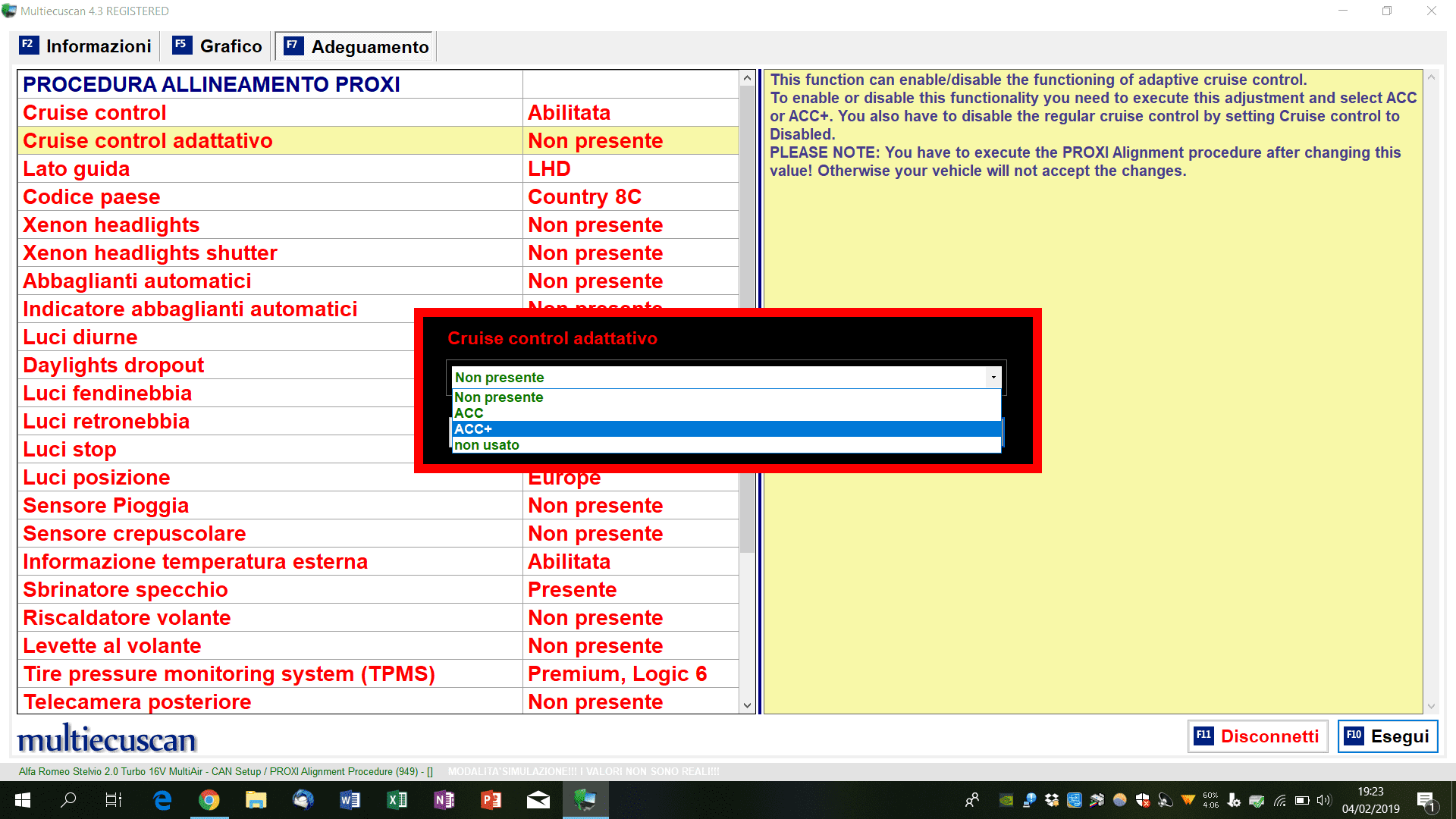Switch to the Grafico tab
The height and width of the screenshot is (819, 1456).
218,46
